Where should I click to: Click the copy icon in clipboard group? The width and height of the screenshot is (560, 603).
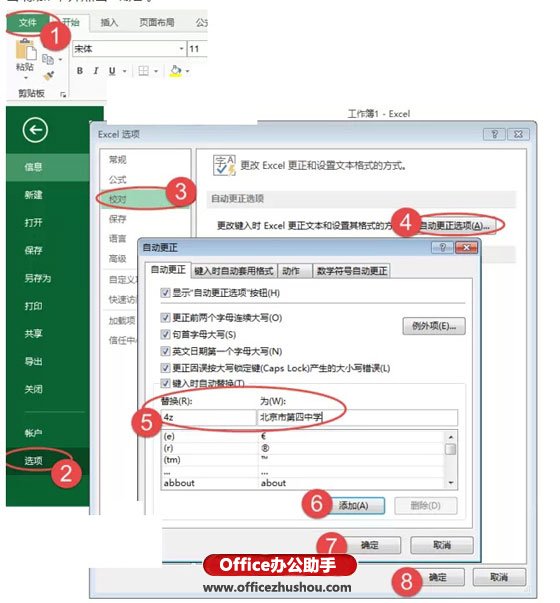[48, 59]
